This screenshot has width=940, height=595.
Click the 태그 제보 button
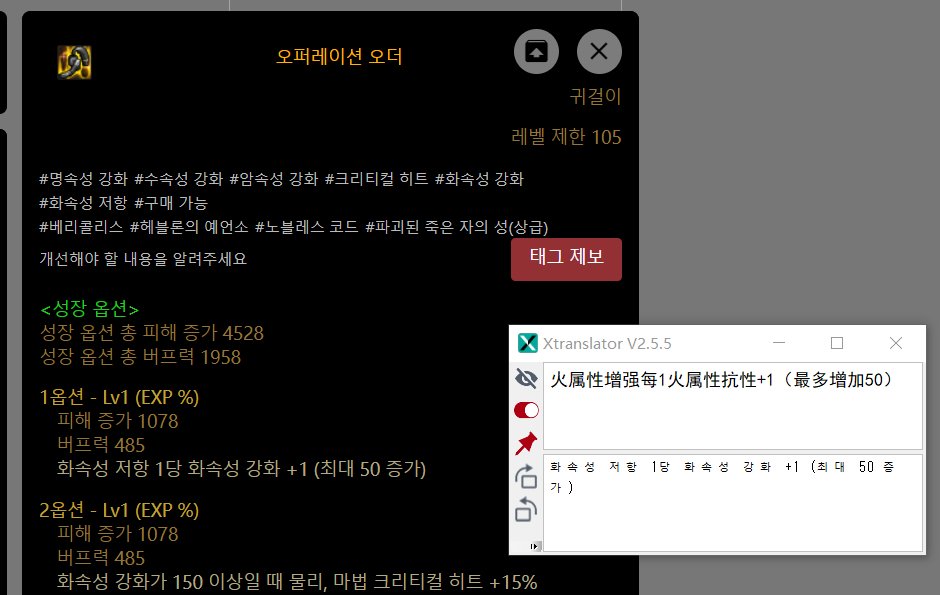(x=566, y=259)
